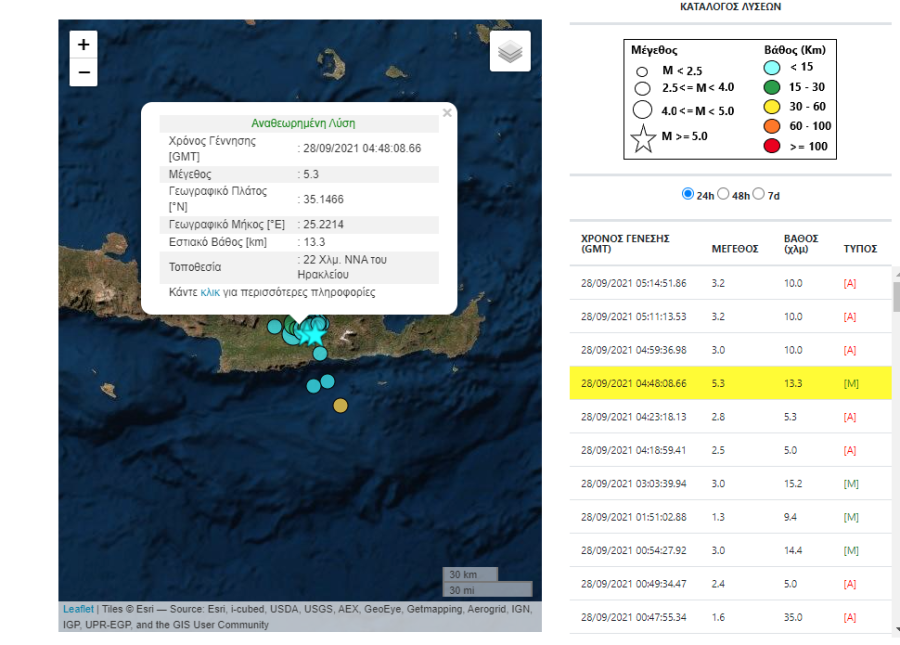Click the ΤΥΠΟΣ column header
900x645 pixels.
coord(860,248)
